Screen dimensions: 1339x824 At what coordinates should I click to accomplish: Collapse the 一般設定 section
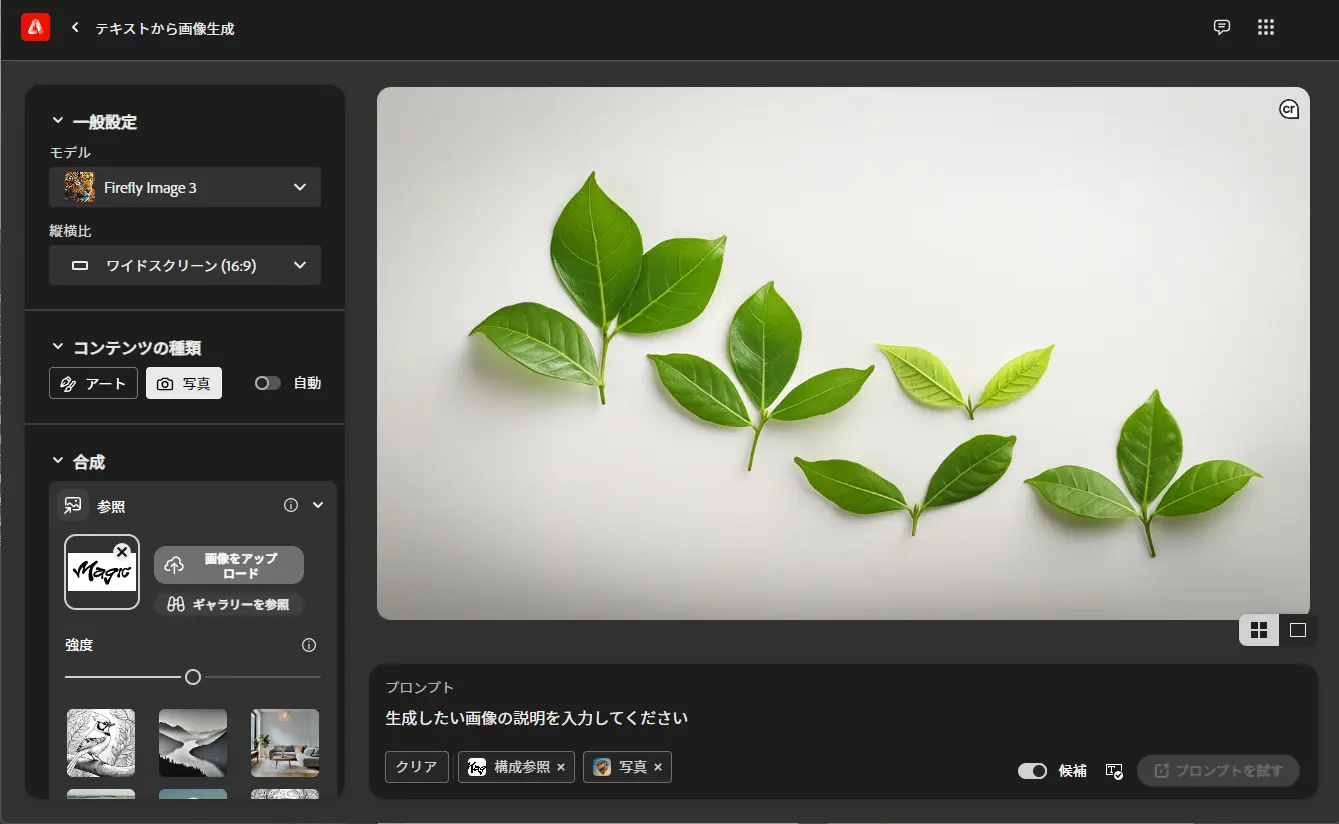[57, 122]
